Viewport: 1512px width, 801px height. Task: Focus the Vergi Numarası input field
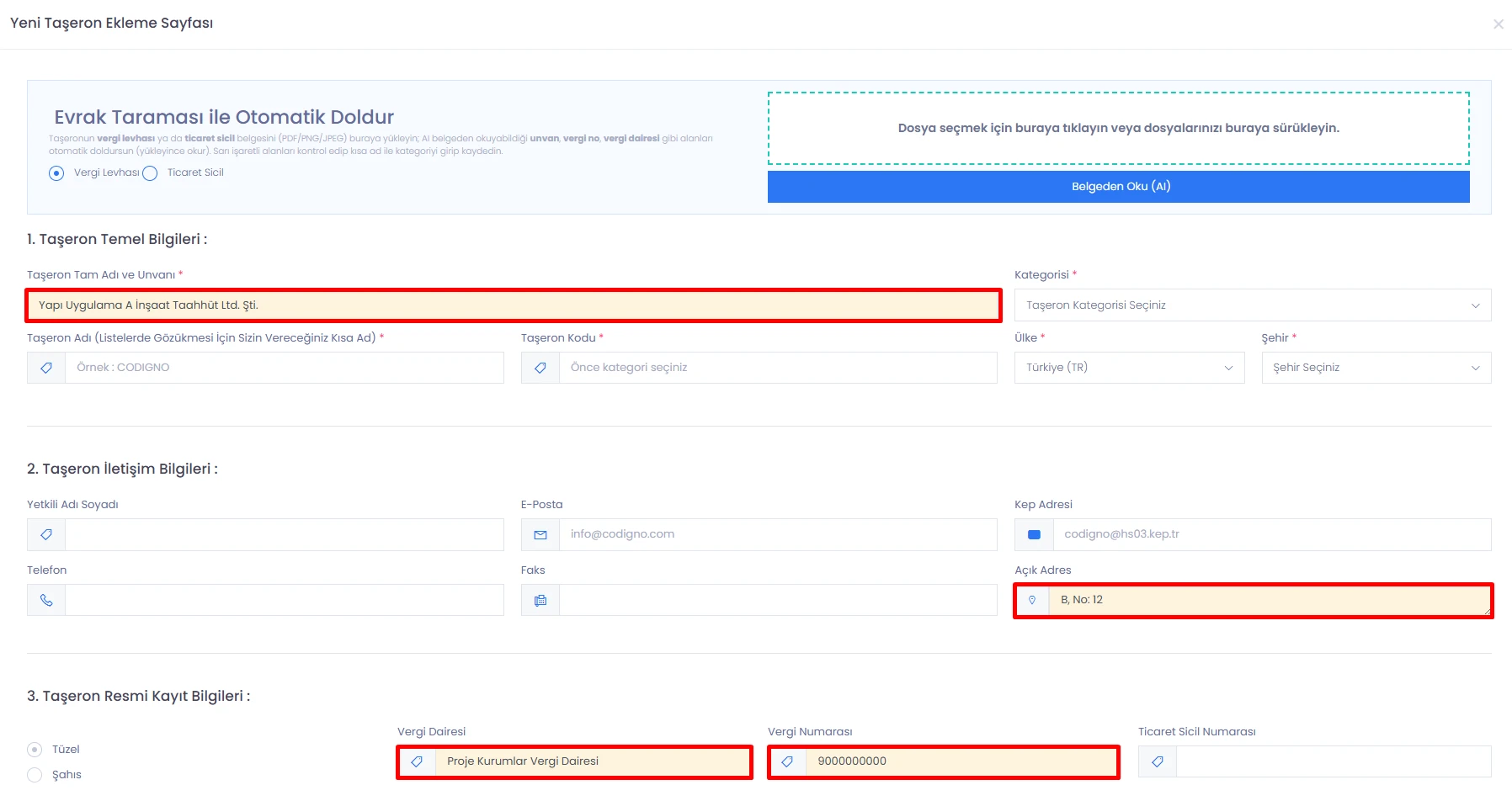(x=961, y=761)
